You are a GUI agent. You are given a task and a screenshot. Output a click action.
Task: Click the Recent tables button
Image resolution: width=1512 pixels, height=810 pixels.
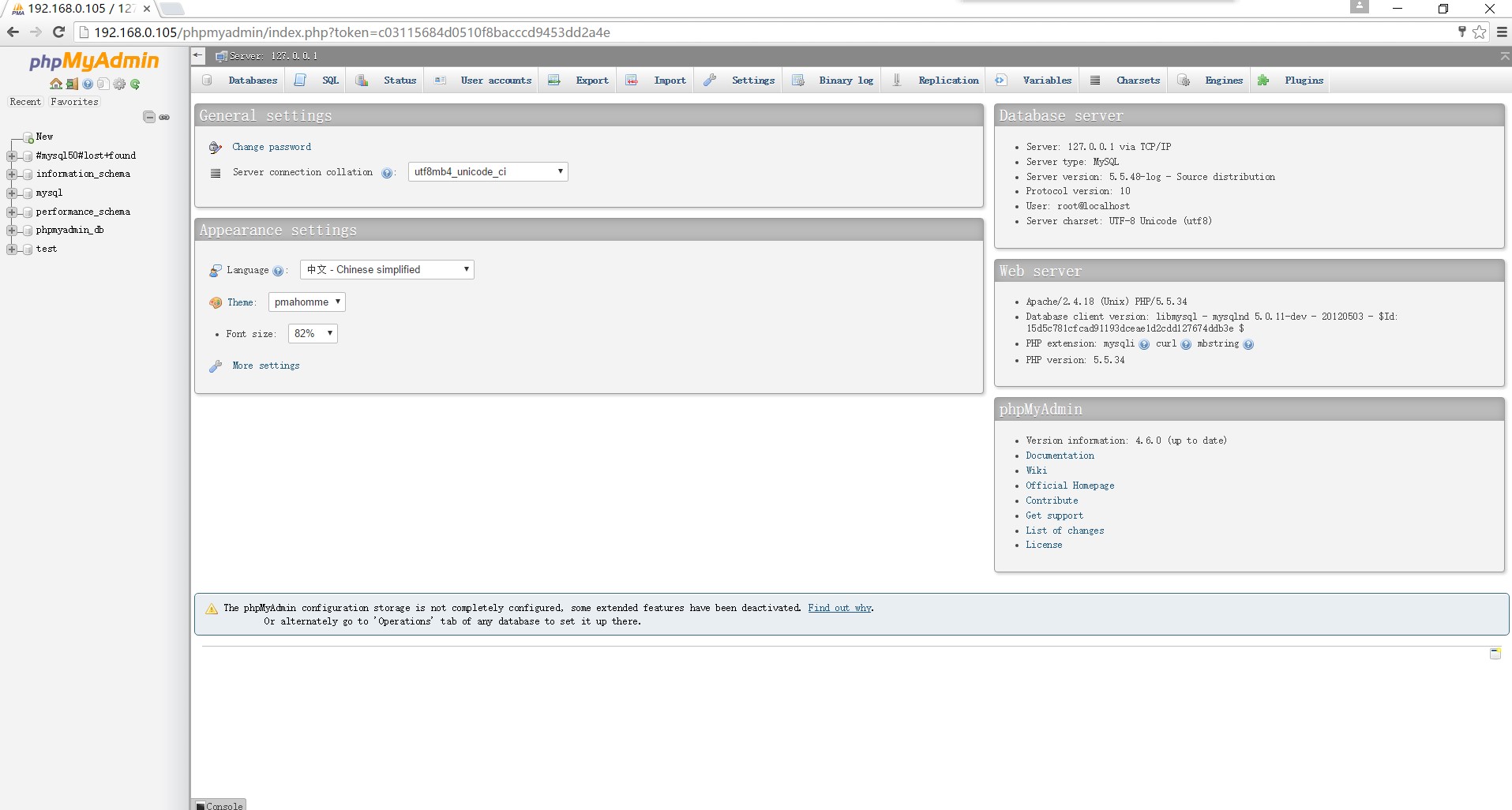25,102
